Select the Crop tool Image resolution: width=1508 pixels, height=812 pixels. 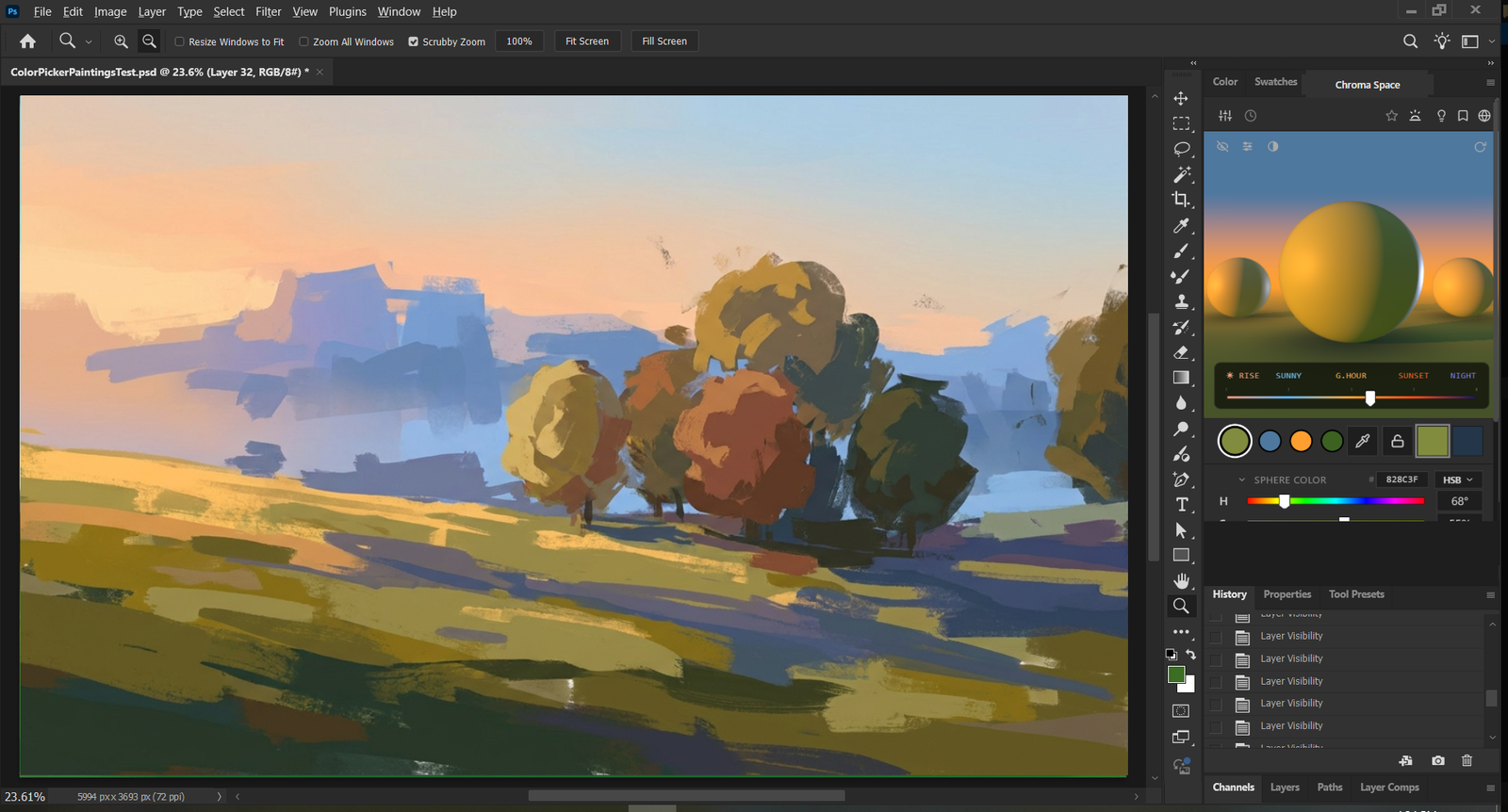coord(1182,200)
